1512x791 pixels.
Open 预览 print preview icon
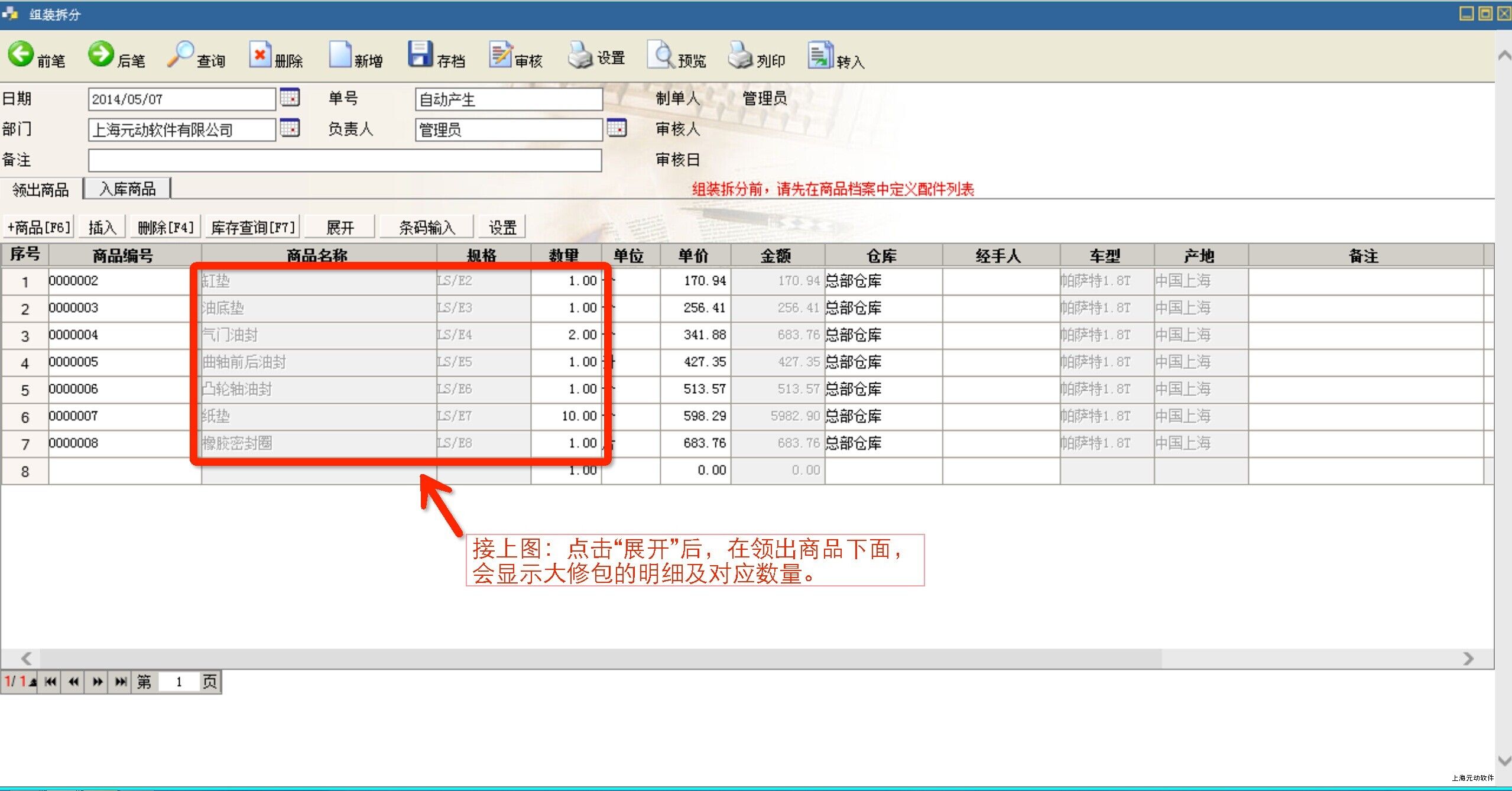click(660, 55)
